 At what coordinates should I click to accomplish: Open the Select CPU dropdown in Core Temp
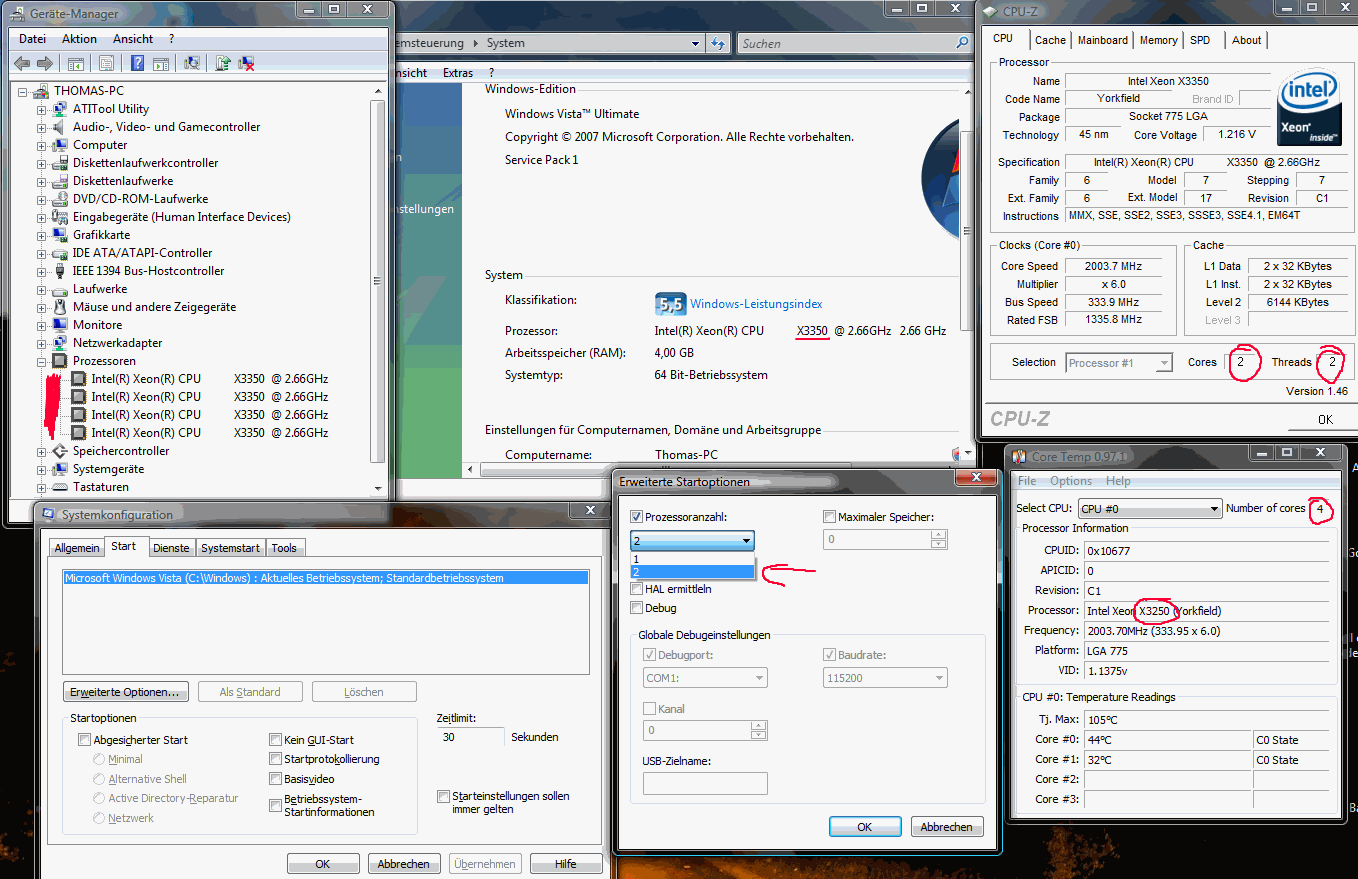click(x=1150, y=509)
